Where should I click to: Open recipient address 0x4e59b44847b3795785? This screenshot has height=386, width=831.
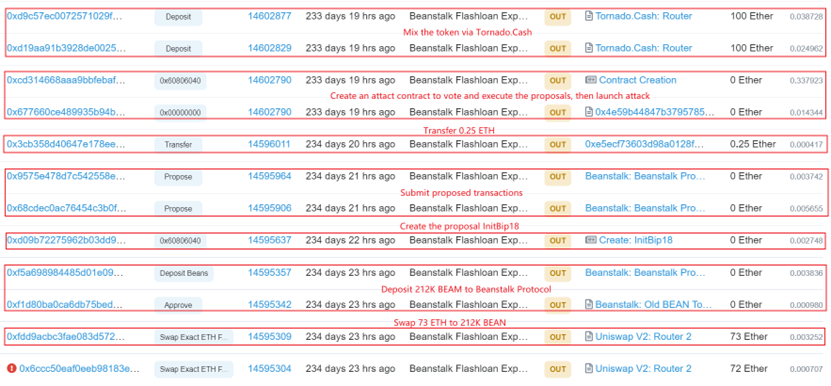click(655, 112)
